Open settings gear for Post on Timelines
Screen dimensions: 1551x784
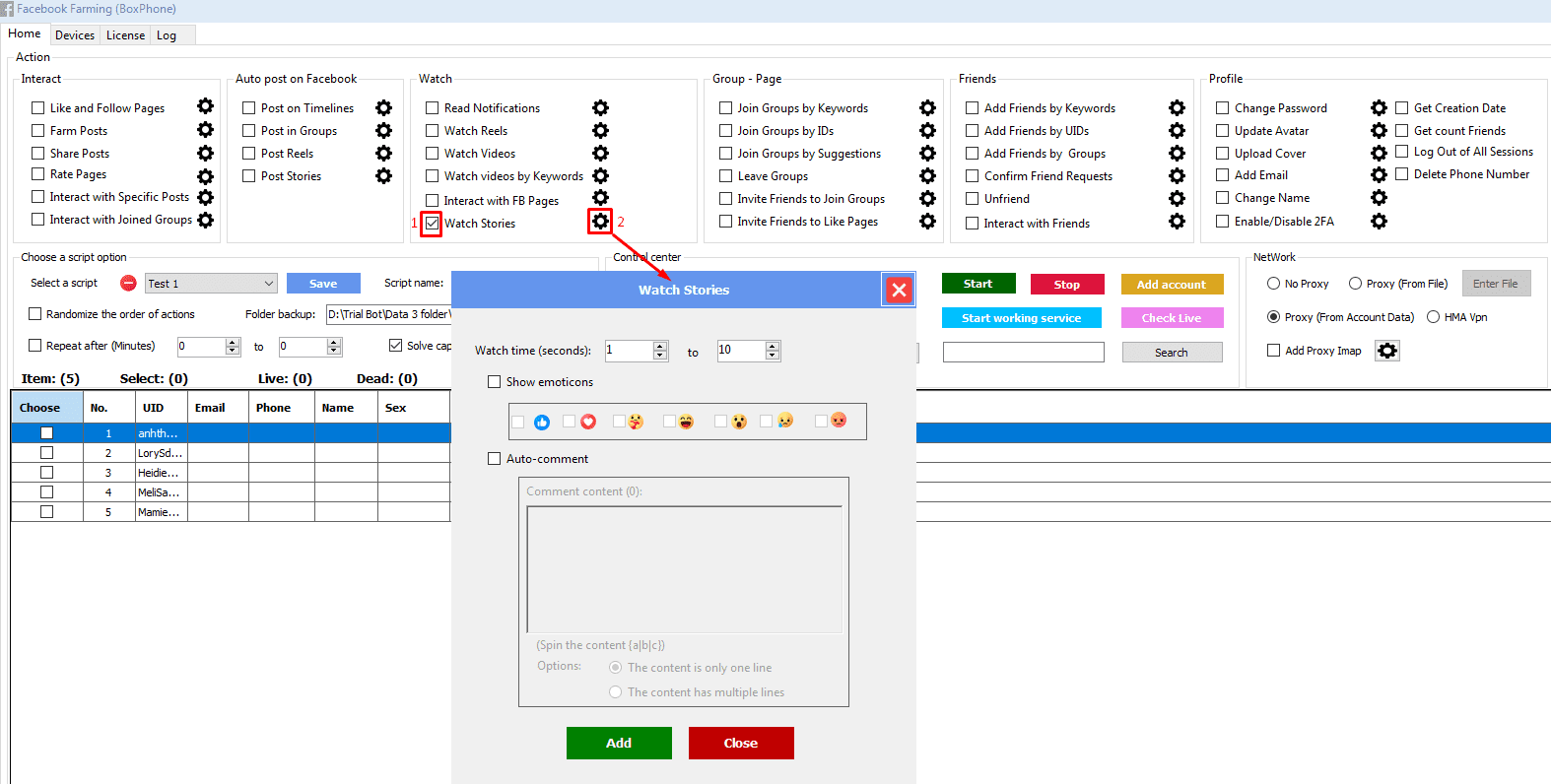tap(384, 107)
